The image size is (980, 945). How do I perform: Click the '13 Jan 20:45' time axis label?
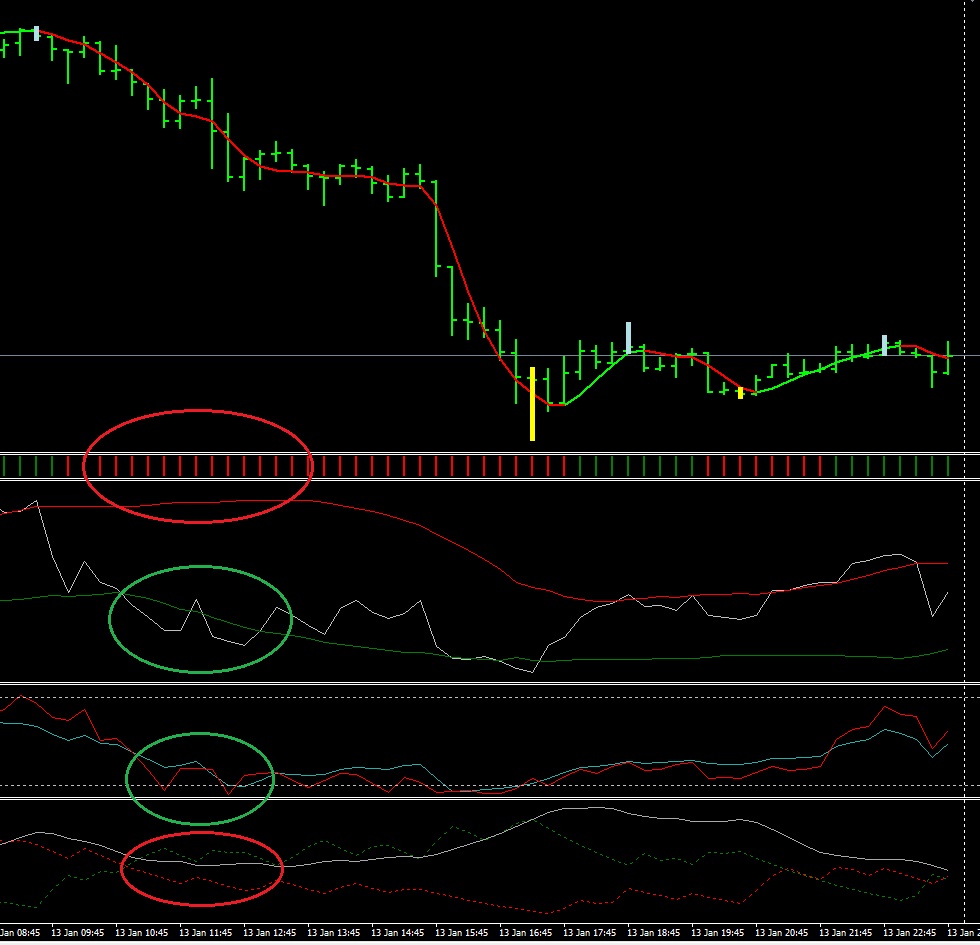coord(781,932)
